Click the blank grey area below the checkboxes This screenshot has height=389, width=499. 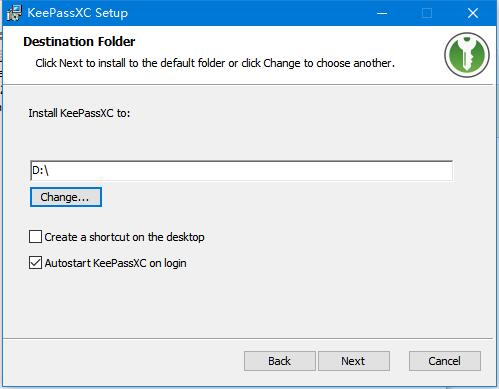(x=248, y=305)
